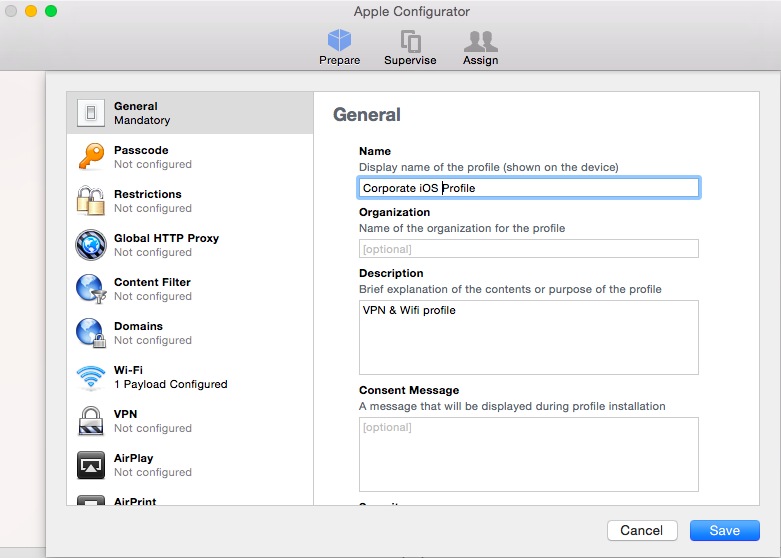Click the Domains globe-lock icon

[x=91, y=333]
